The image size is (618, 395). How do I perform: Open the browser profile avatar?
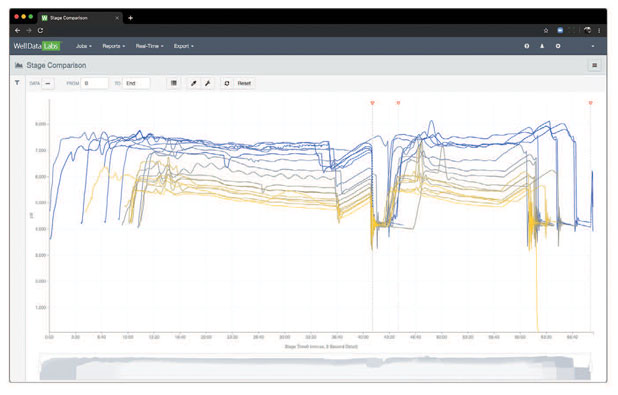point(587,30)
